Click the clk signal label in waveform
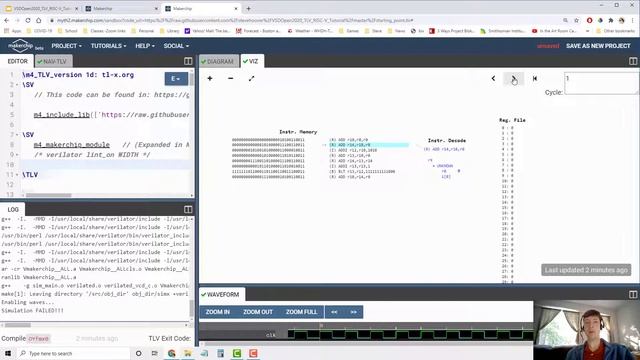 [271, 335]
